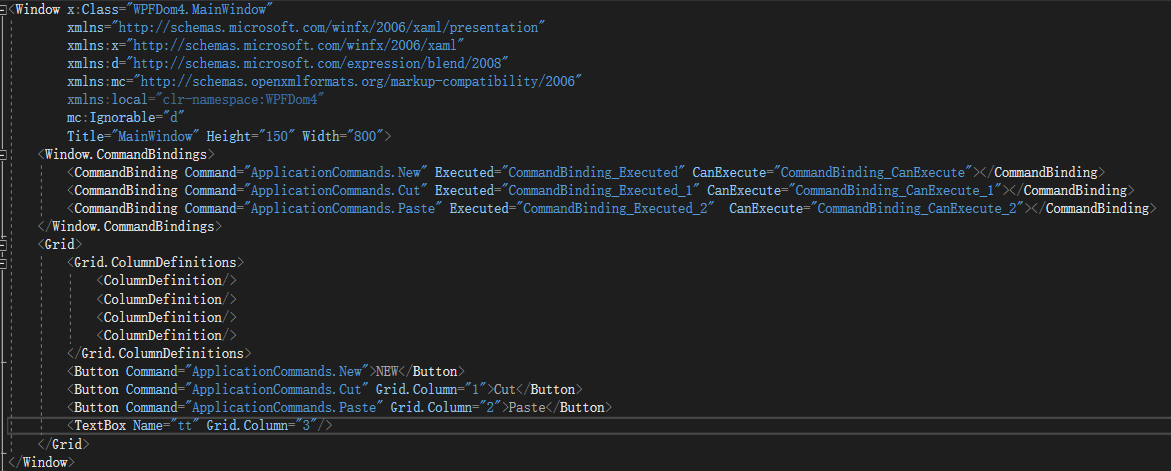The height and width of the screenshot is (471, 1171).
Task: Click the TextBox Name value tt
Action: [x=182, y=425]
